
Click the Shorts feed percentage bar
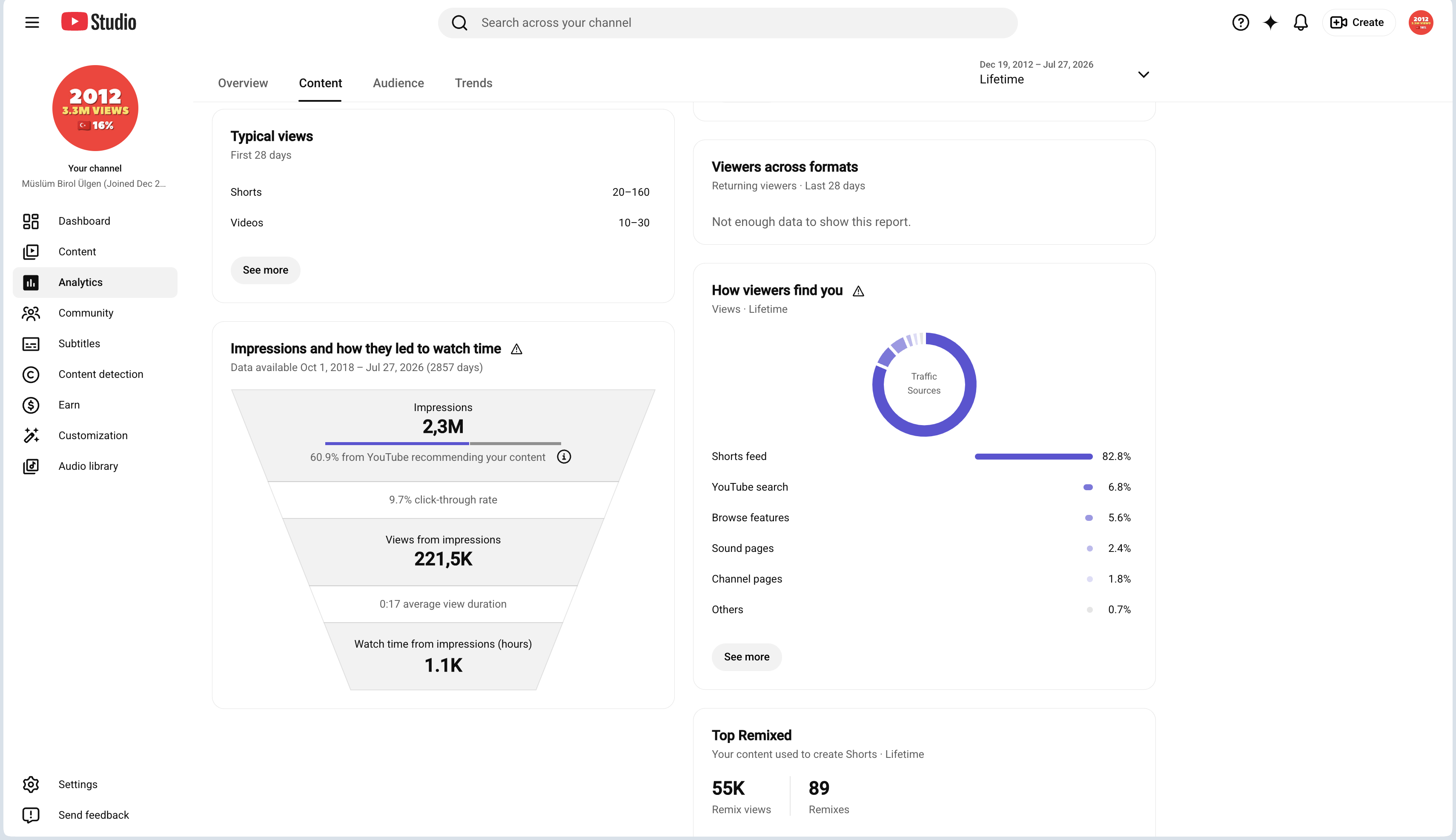coord(1034,456)
